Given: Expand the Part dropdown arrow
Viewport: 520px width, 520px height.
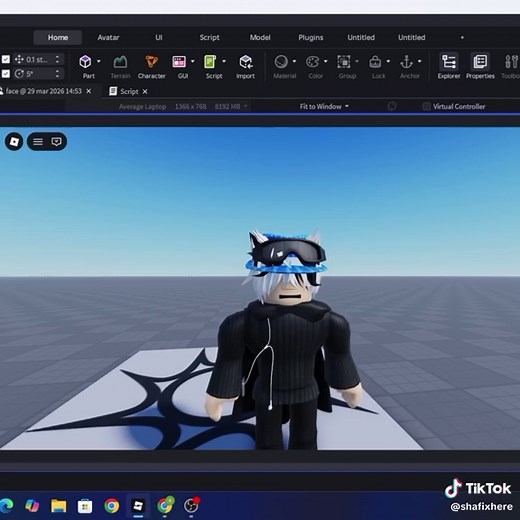Looking at the screenshot, I should (99, 61).
